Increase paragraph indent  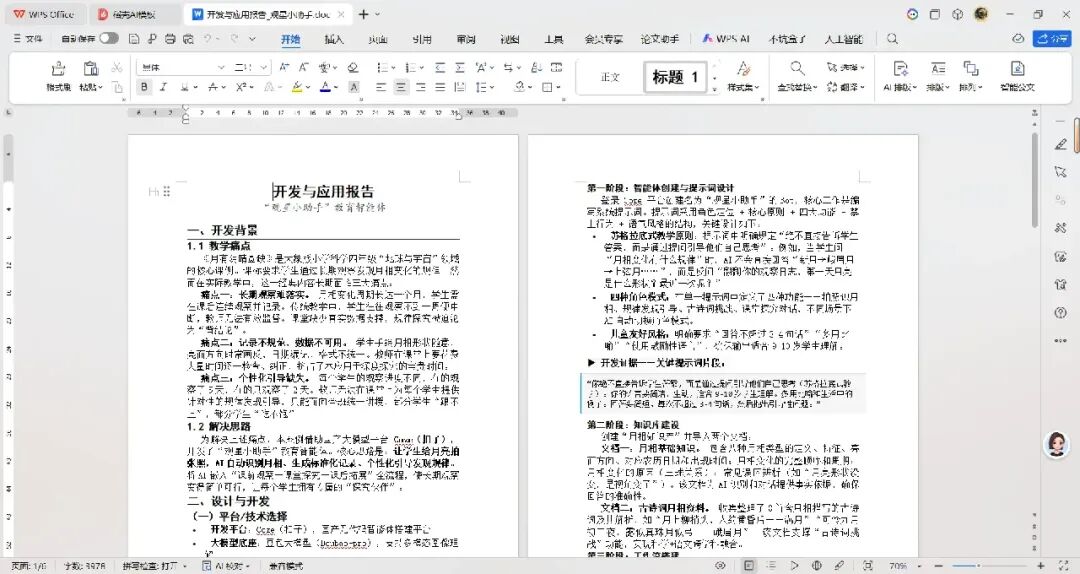(x=459, y=68)
